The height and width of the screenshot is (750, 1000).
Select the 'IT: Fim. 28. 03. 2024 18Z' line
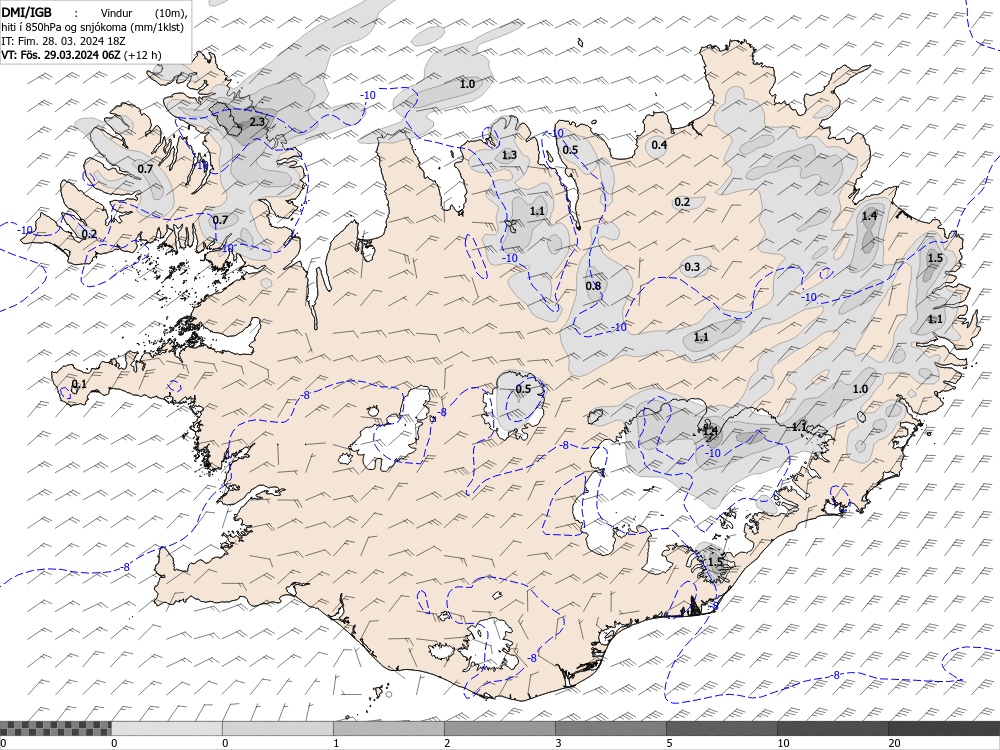pyautogui.click(x=64, y=41)
